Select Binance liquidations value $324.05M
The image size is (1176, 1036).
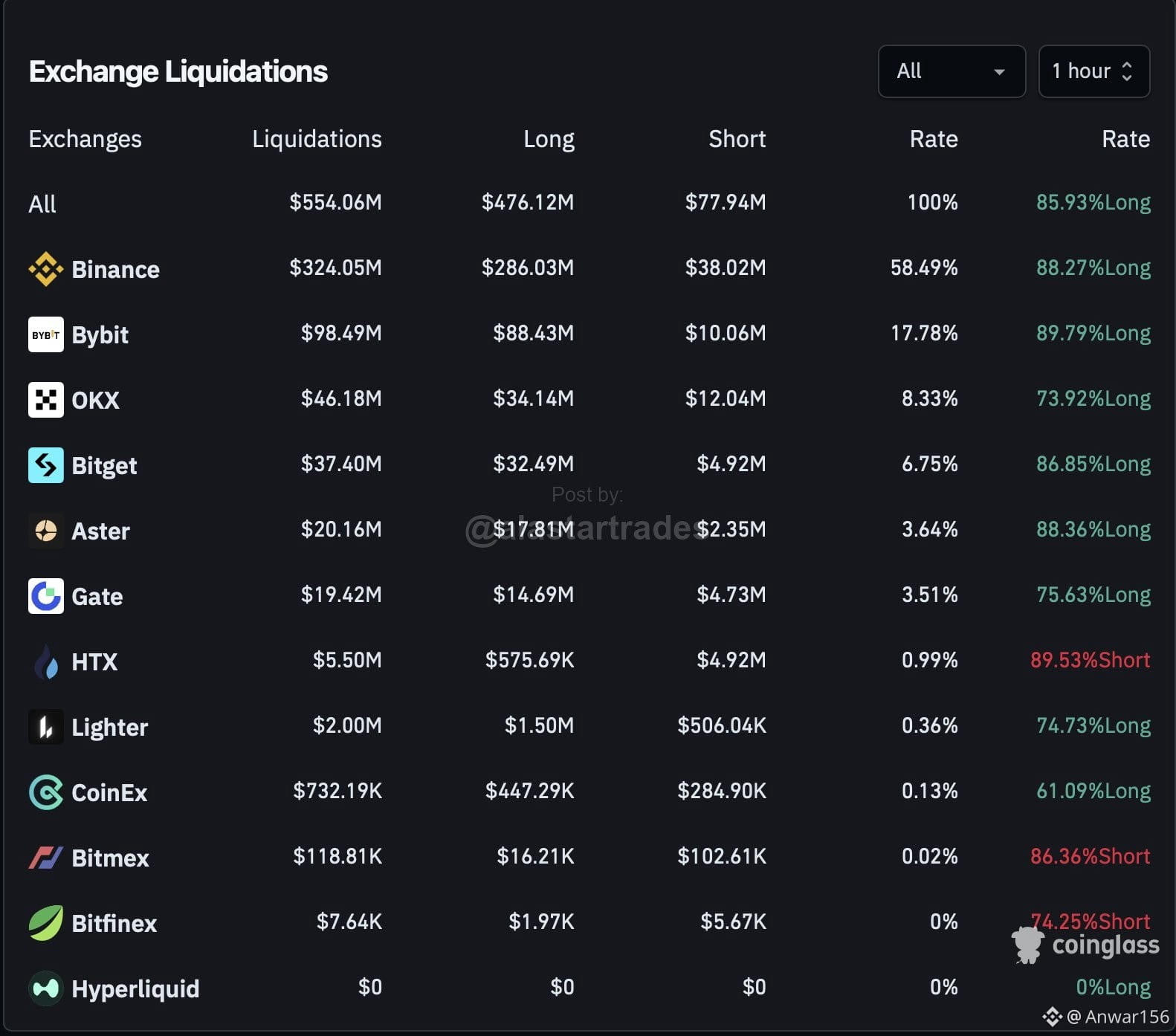click(x=335, y=268)
